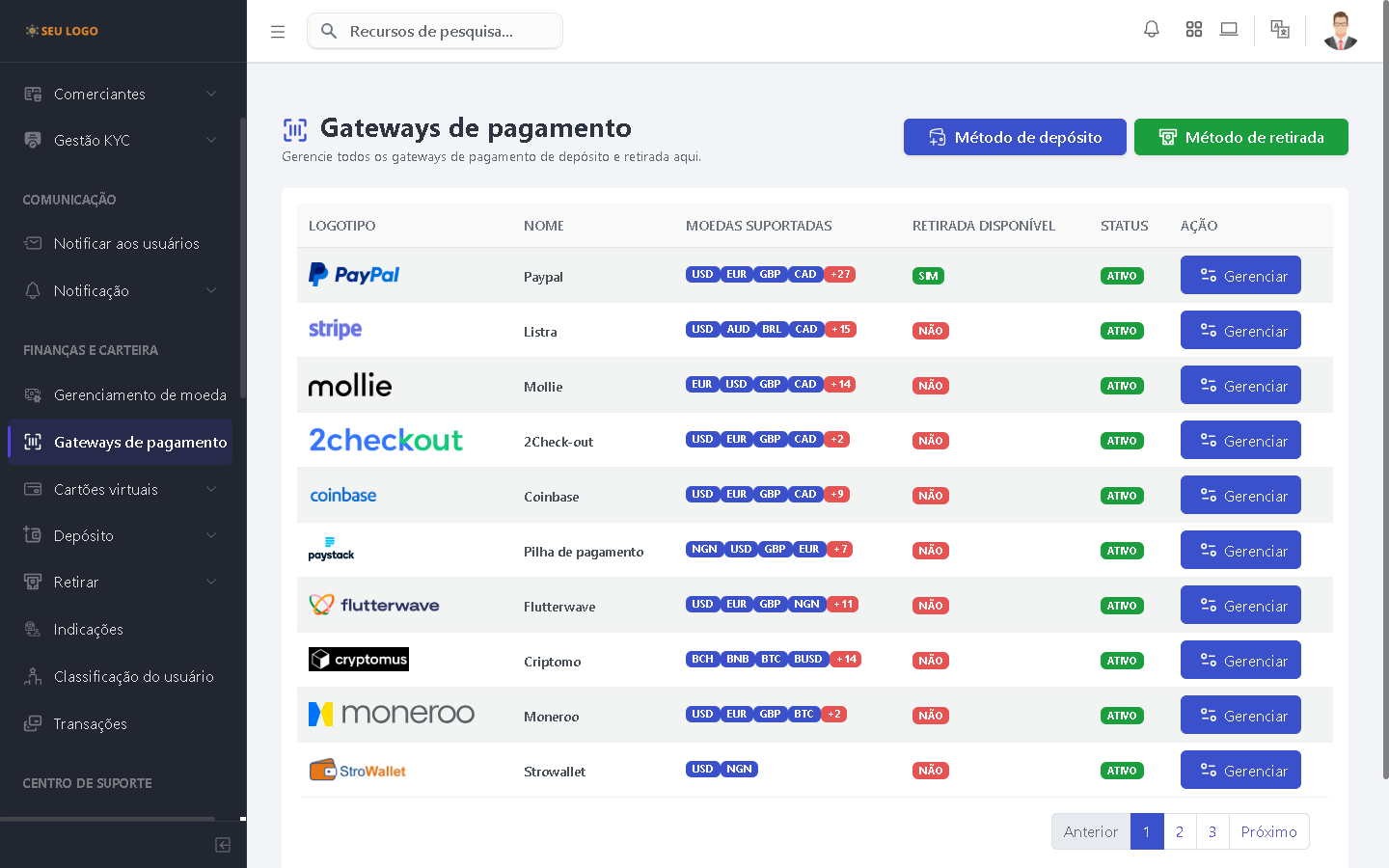Click the sidebar collapse icon at bottom
The height and width of the screenshot is (868, 1389).
pyautogui.click(x=223, y=845)
